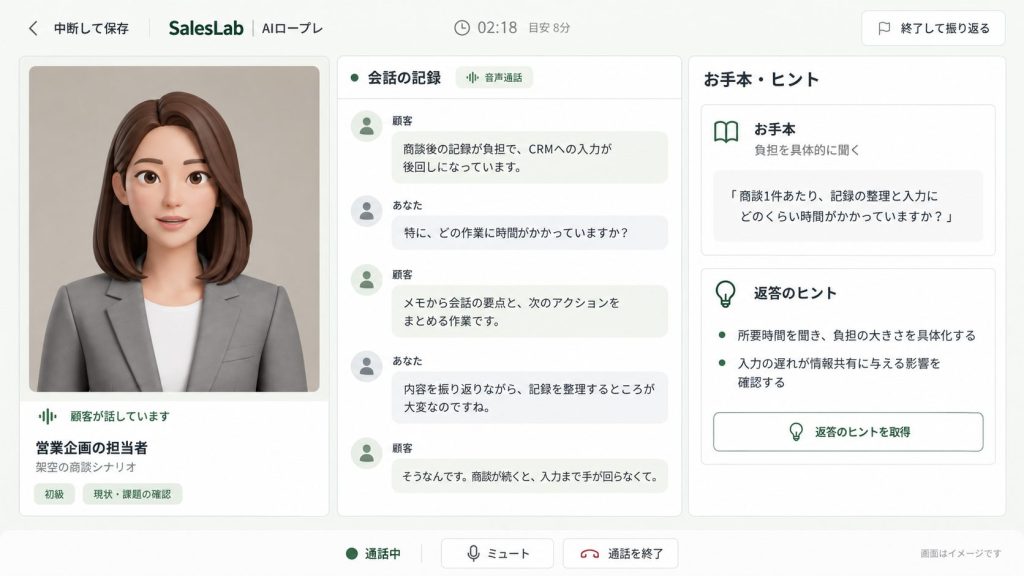Click the lightbulb icon beside 返答のヒント
The image size is (1024, 576).
point(725,294)
